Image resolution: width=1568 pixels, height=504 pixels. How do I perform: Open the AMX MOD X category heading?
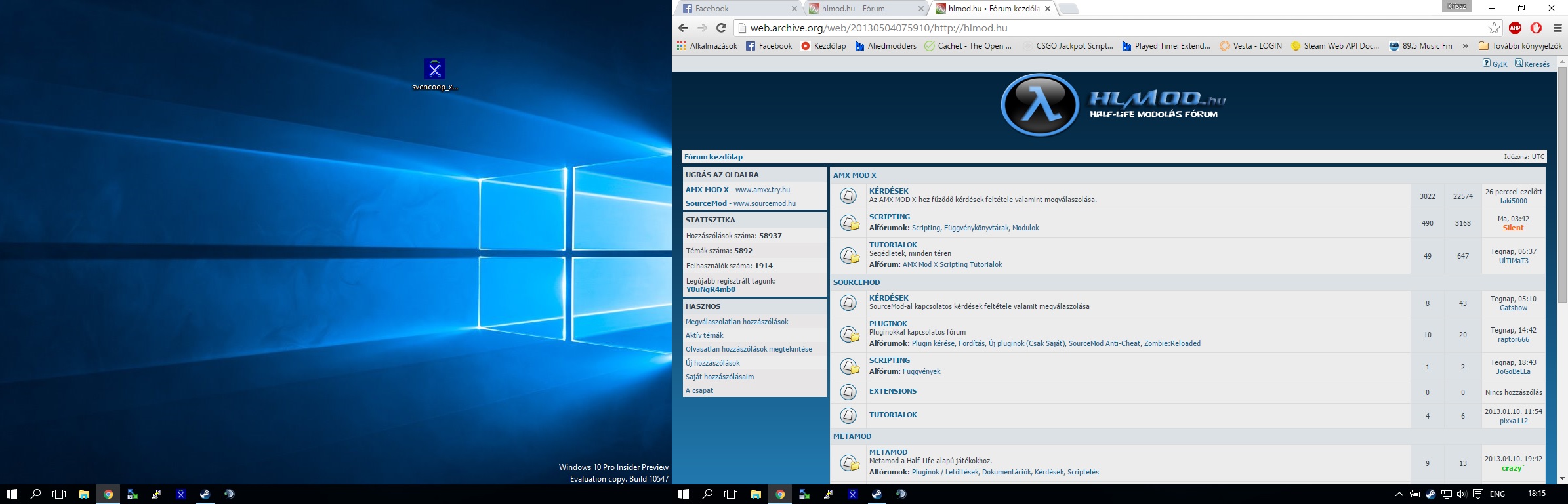coord(854,175)
